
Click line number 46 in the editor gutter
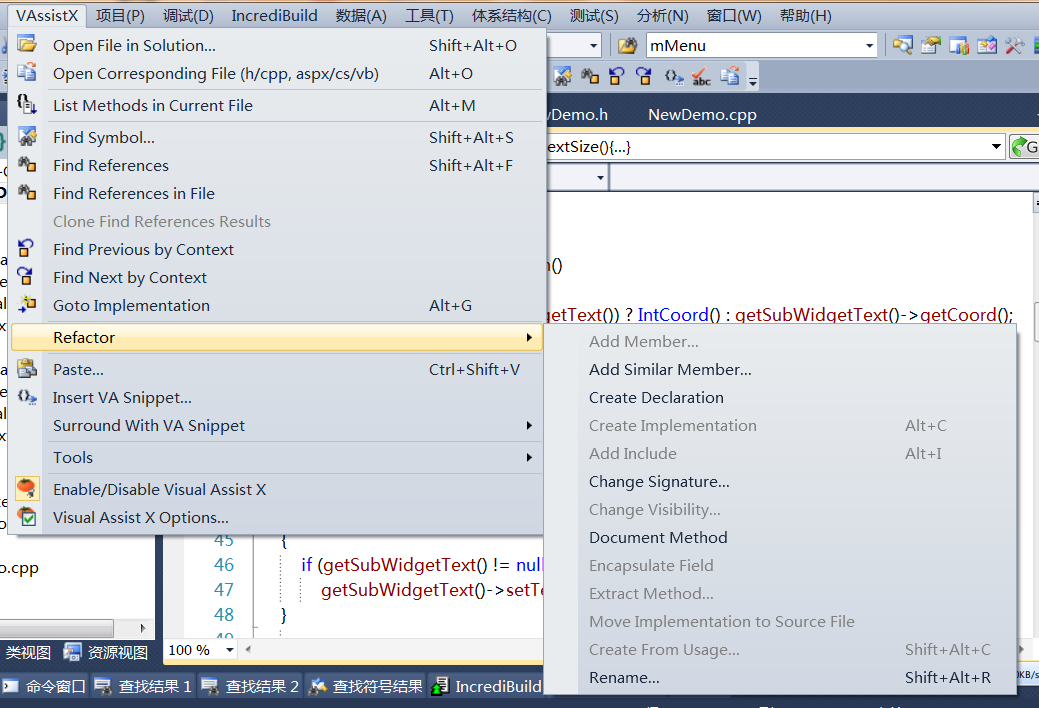tap(223, 564)
